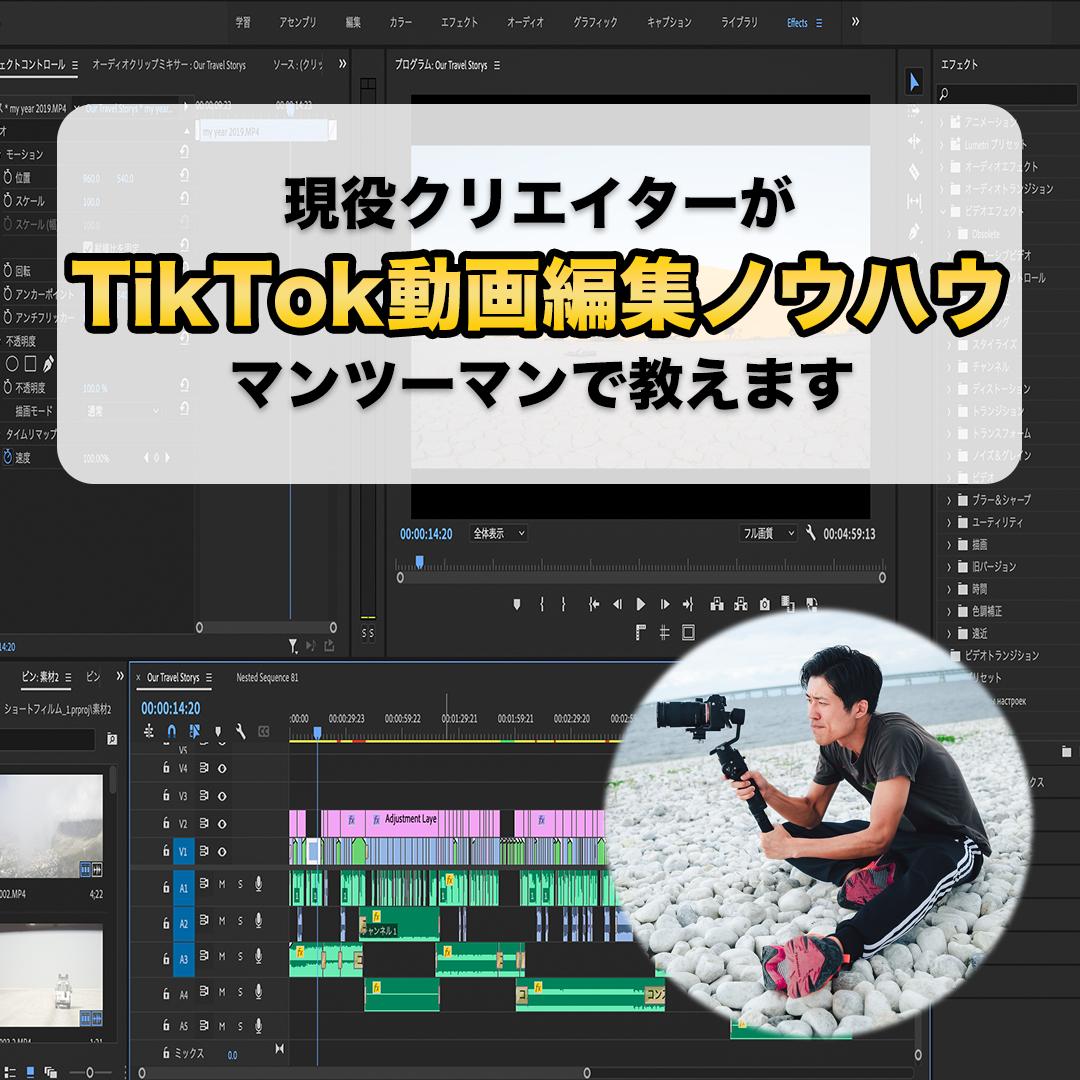1080x1080 pixels.
Task: Click the Program monitor playhead marker
Action: pos(419,562)
